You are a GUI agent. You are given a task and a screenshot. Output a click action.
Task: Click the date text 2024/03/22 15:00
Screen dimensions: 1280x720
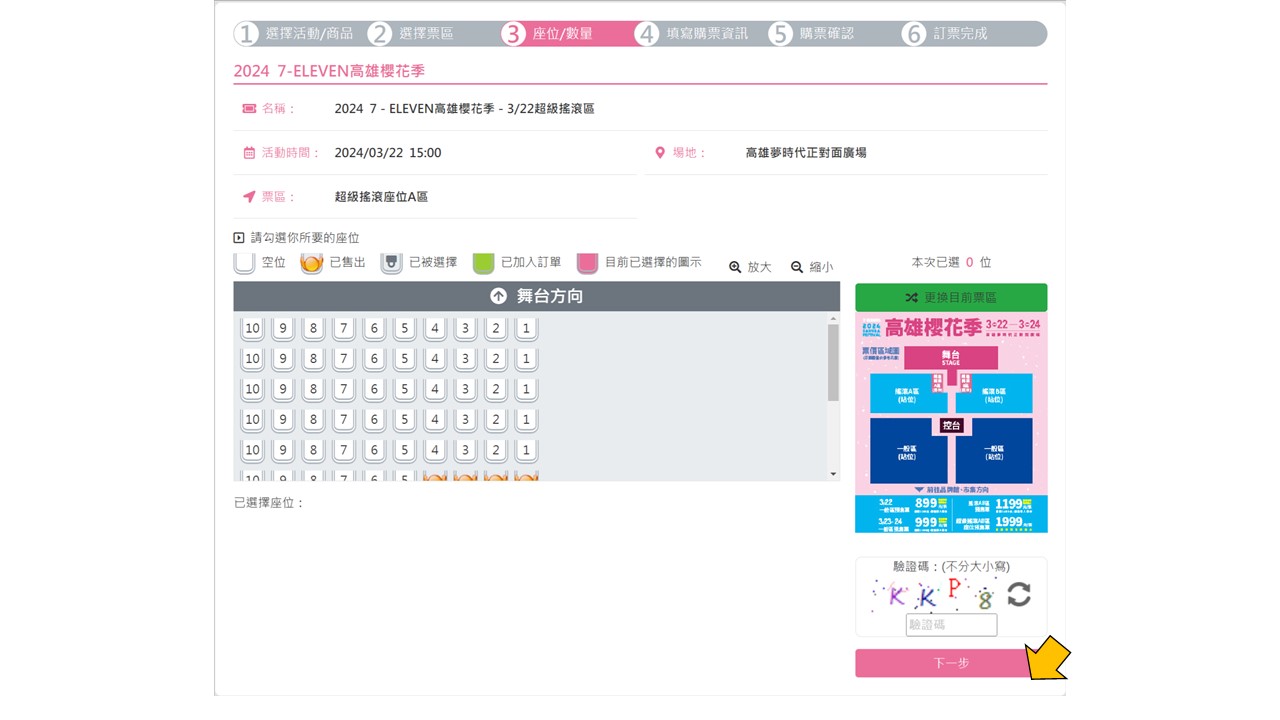pyautogui.click(x=388, y=153)
